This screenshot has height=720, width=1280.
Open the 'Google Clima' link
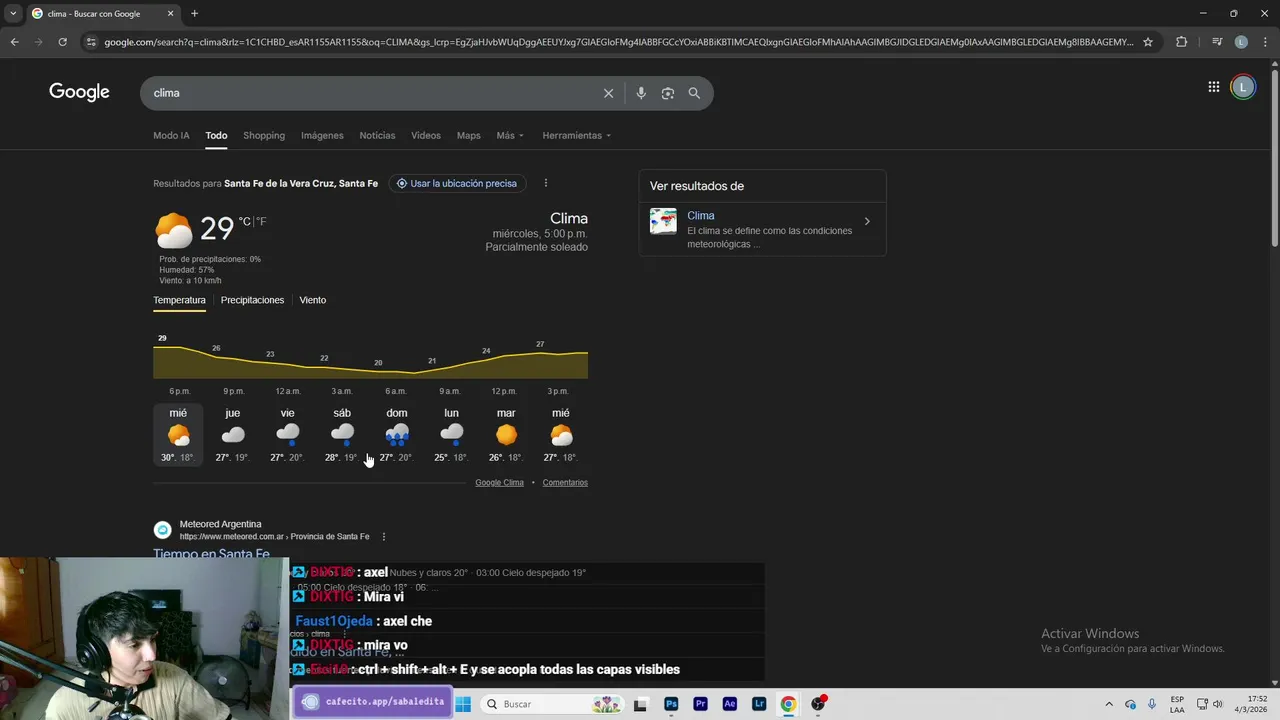pyautogui.click(x=499, y=482)
